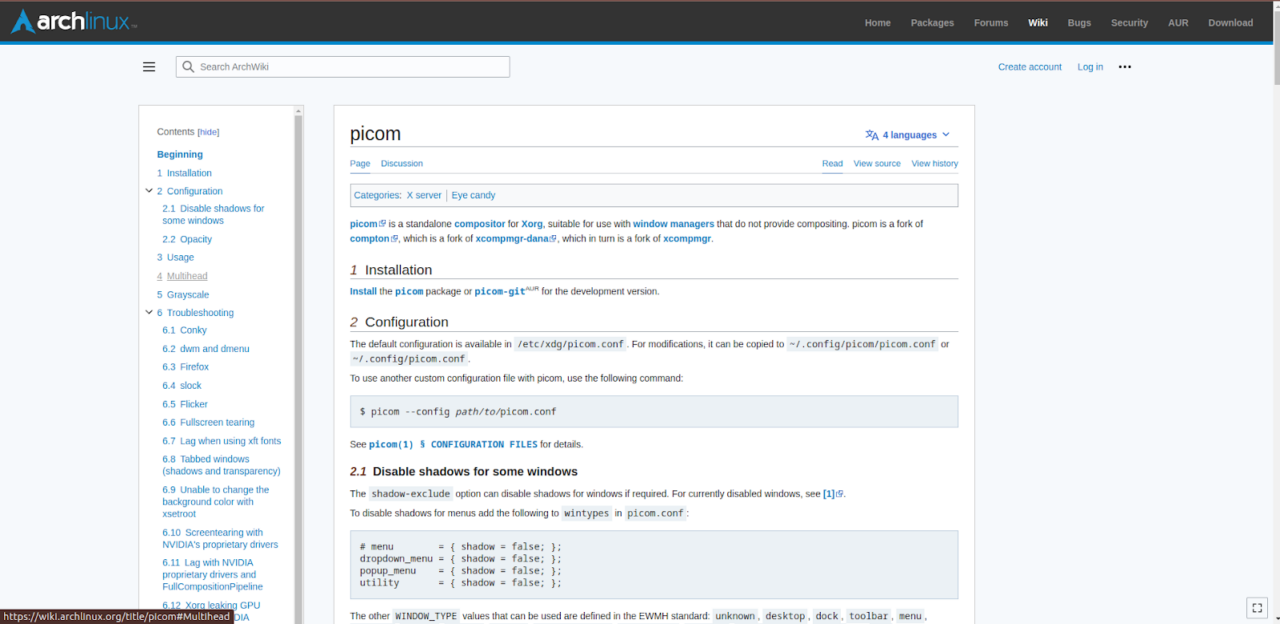The width and height of the screenshot is (1280, 624).
Task: Click the magnifier icon in the search bar
Action: click(188, 66)
